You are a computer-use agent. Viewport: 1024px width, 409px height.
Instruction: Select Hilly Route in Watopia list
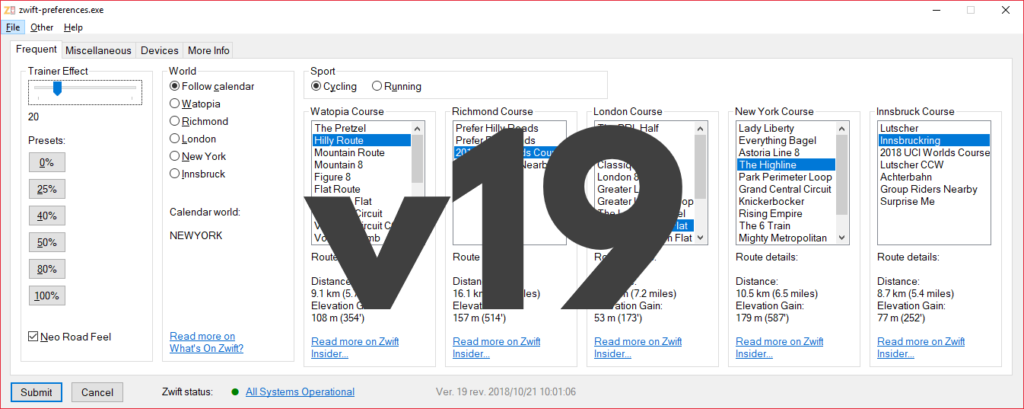point(362,140)
